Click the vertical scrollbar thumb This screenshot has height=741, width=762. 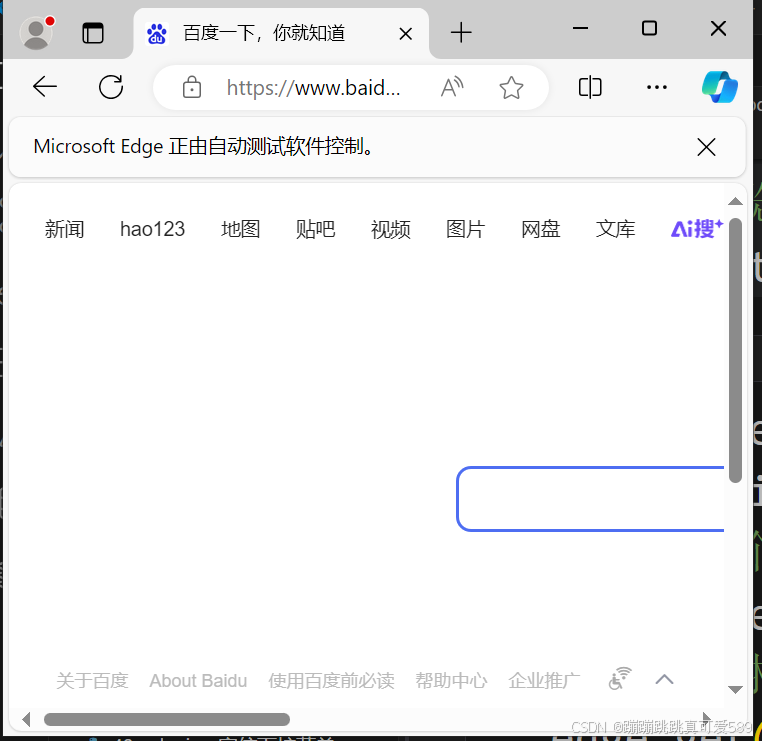pos(735,350)
